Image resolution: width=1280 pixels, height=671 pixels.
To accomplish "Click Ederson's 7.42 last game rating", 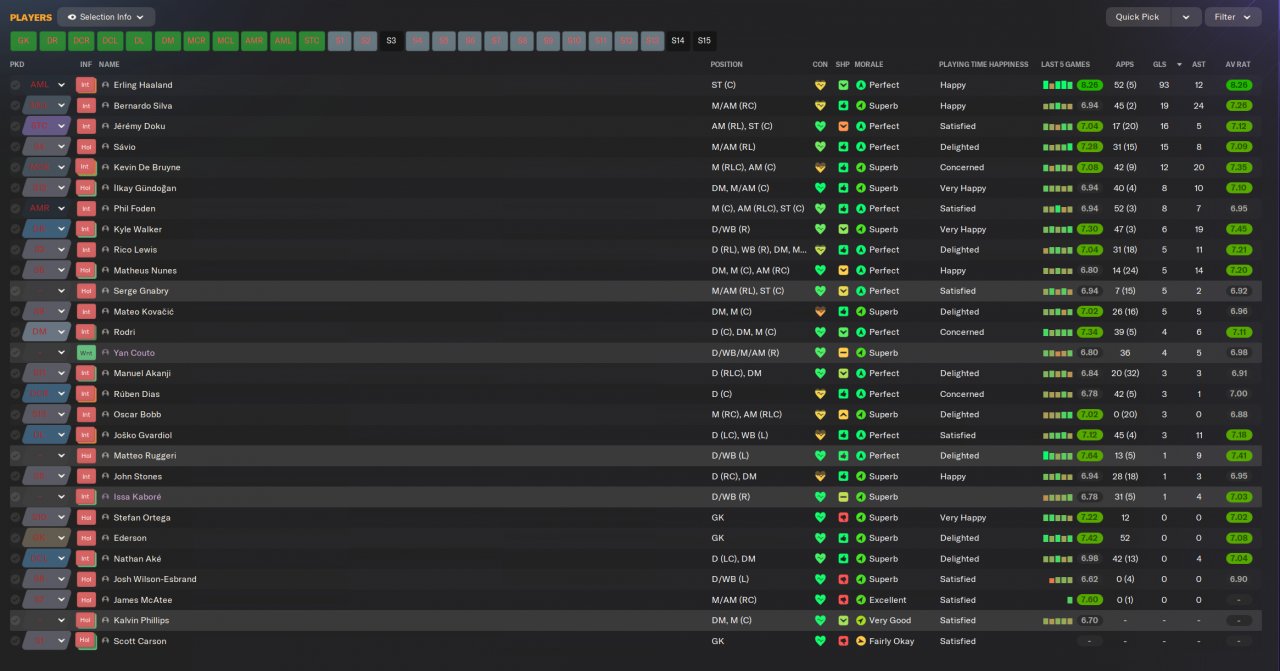I will (1090, 538).
